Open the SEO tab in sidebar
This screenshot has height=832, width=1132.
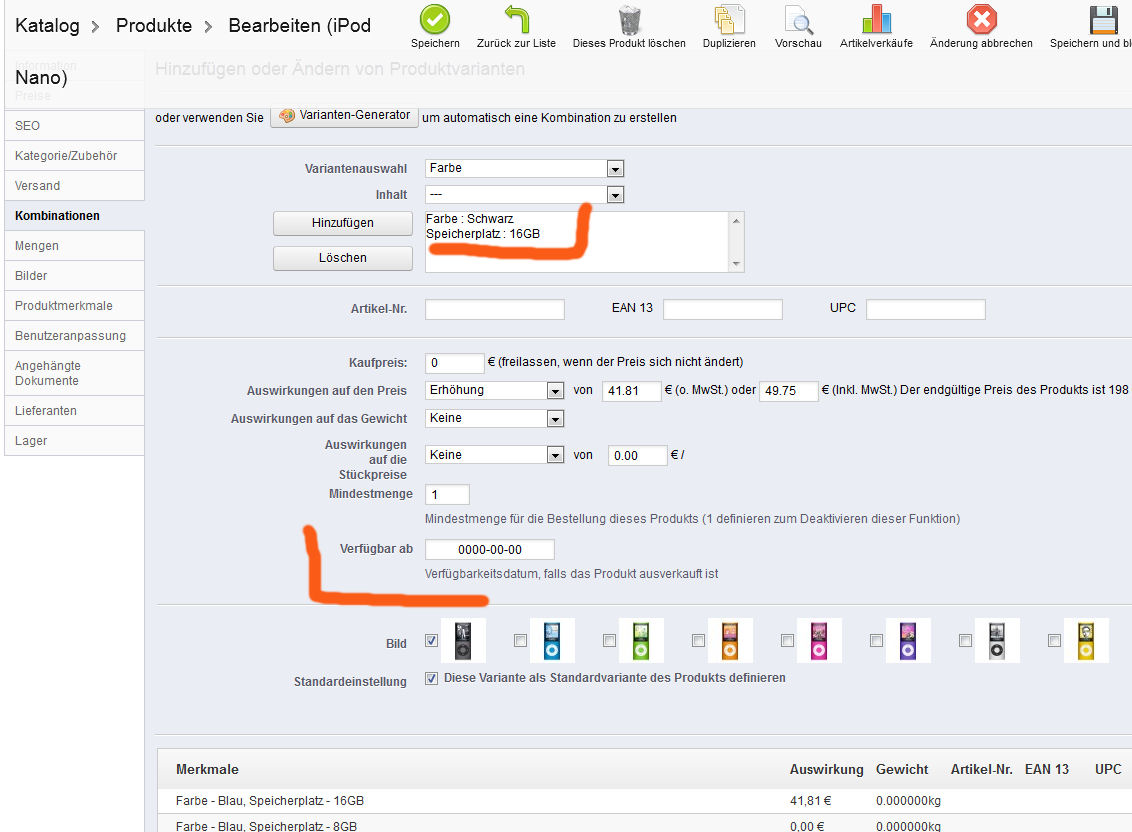(74, 126)
